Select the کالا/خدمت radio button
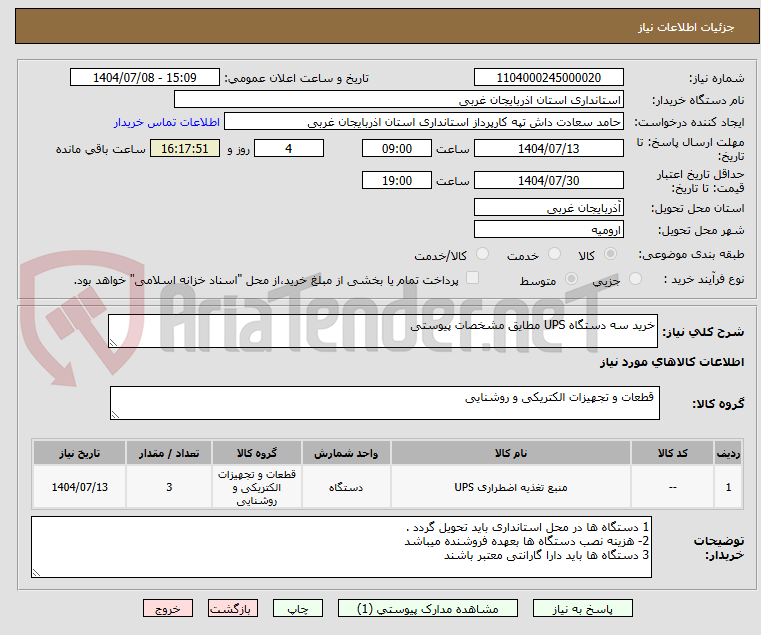The width and height of the screenshot is (761, 635). [482, 254]
